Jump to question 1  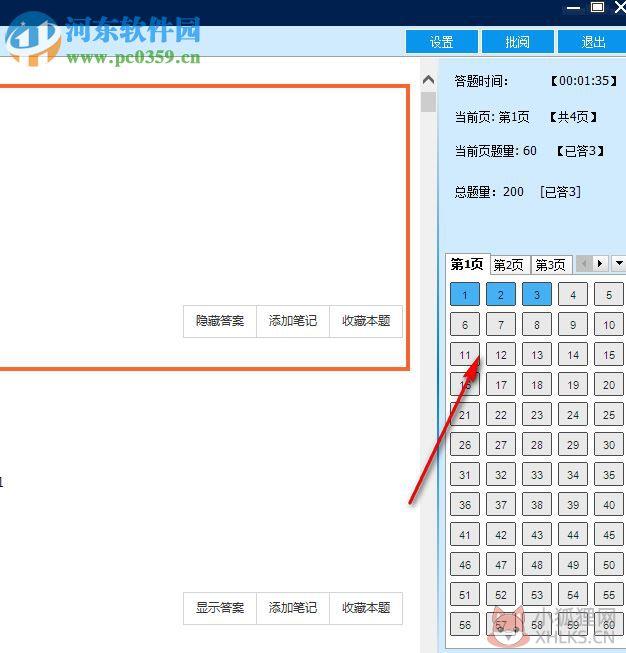[465, 295]
